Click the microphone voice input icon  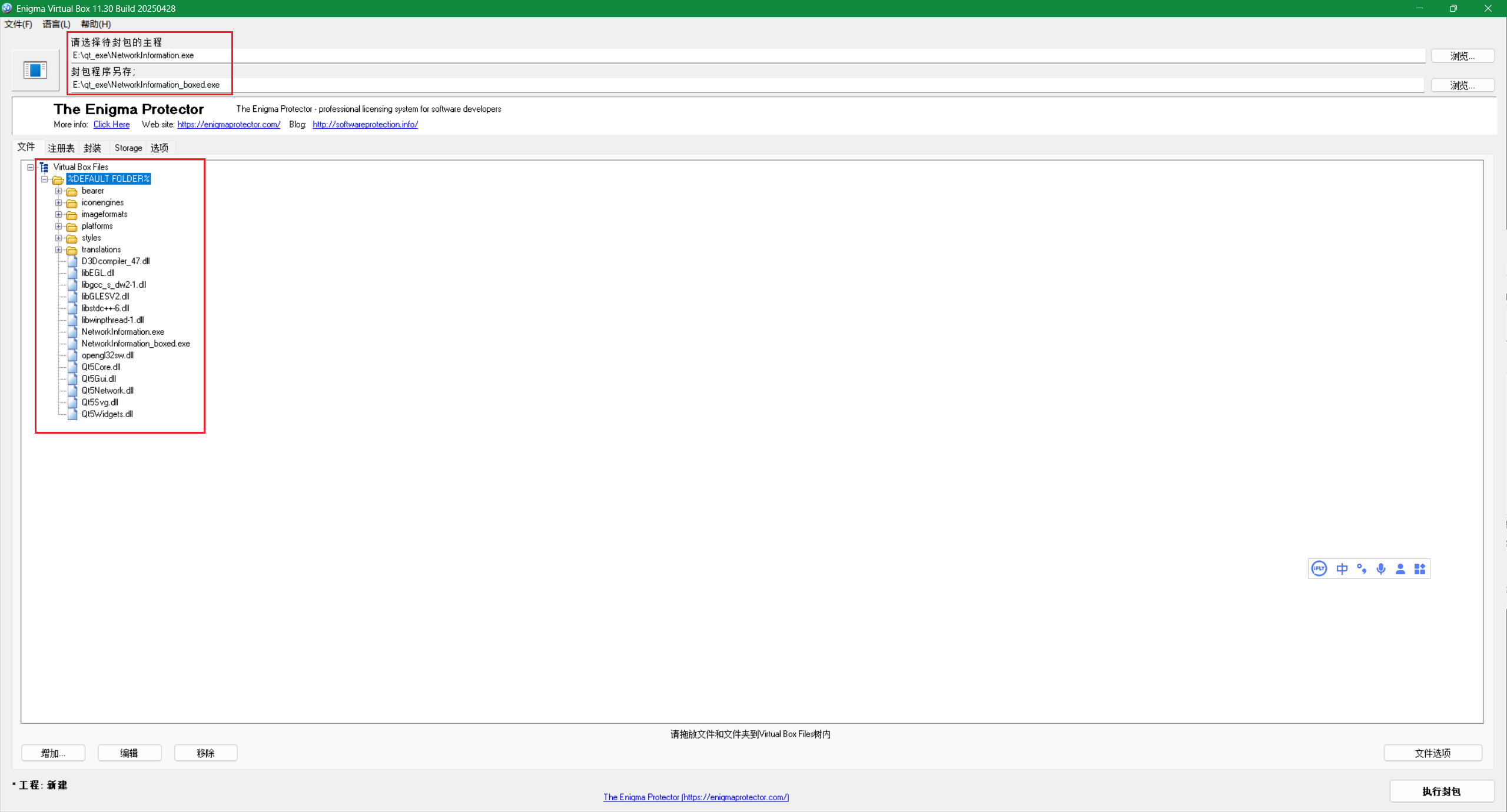point(1381,568)
